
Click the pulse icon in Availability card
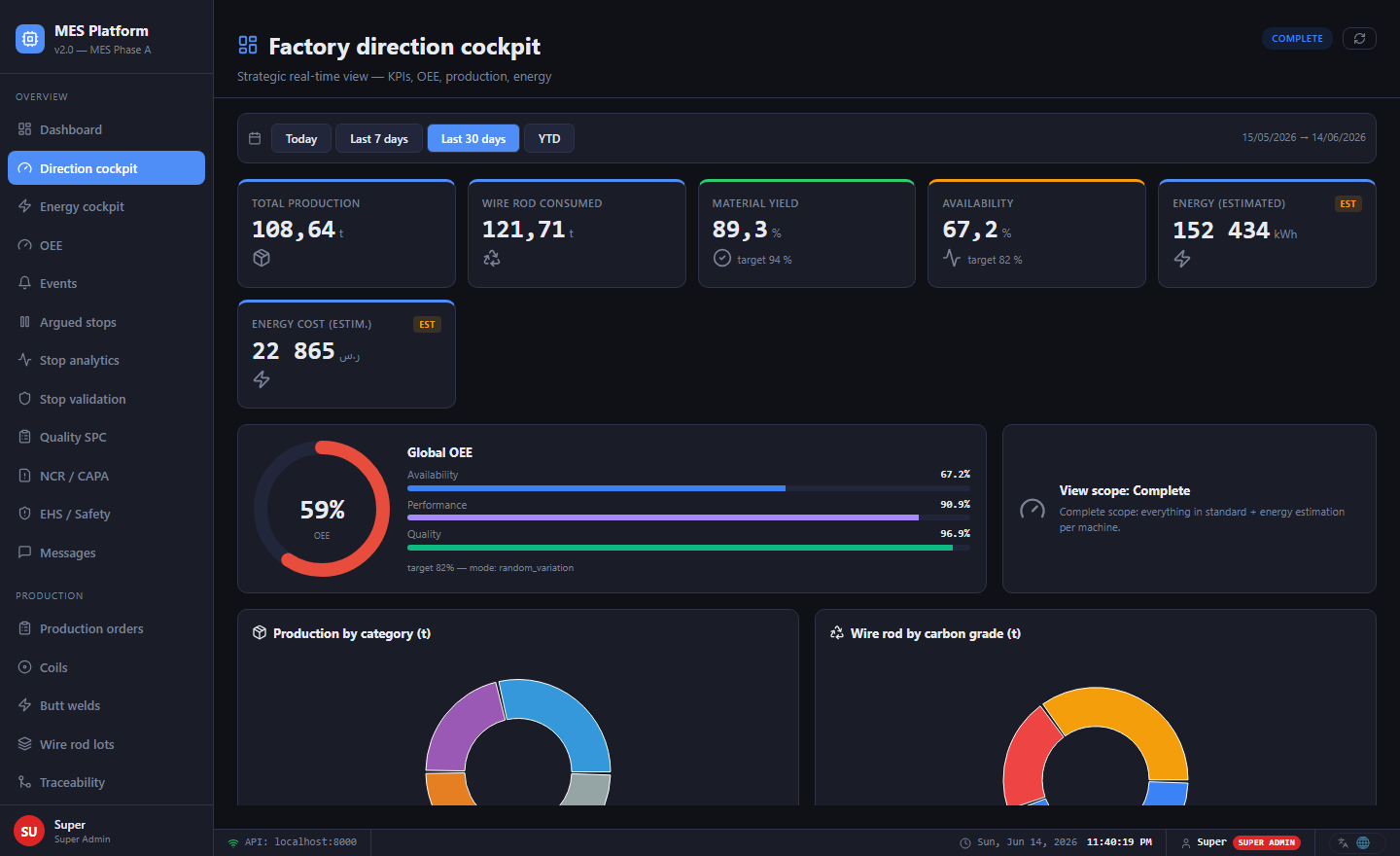(x=952, y=258)
